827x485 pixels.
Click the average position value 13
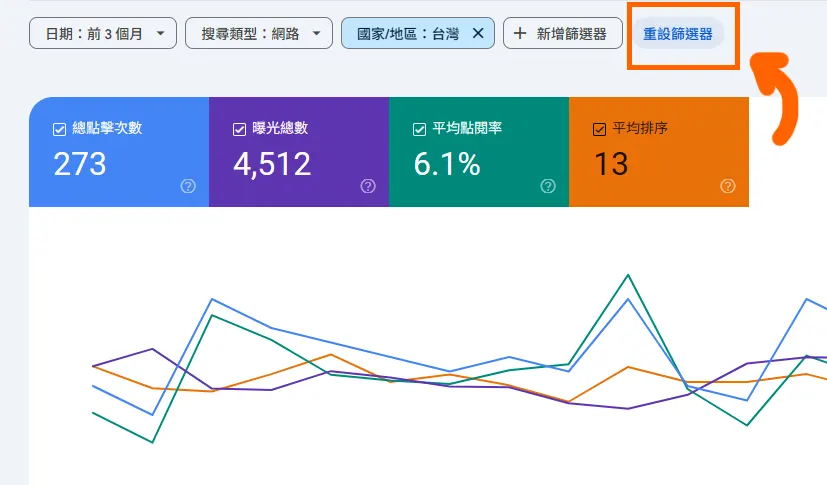point(611,164)
